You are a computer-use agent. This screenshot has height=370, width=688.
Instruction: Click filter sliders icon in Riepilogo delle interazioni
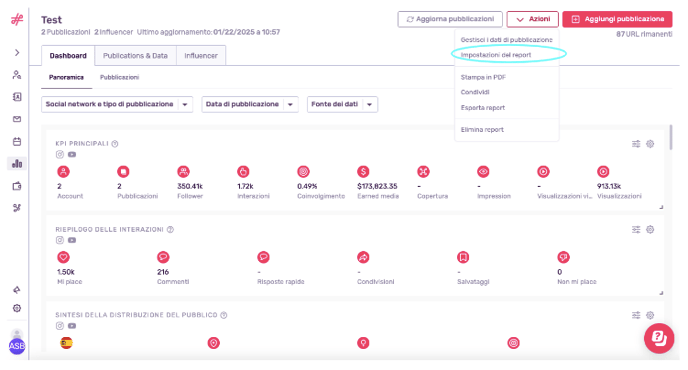pyautogui.click(x=636, y=229)
